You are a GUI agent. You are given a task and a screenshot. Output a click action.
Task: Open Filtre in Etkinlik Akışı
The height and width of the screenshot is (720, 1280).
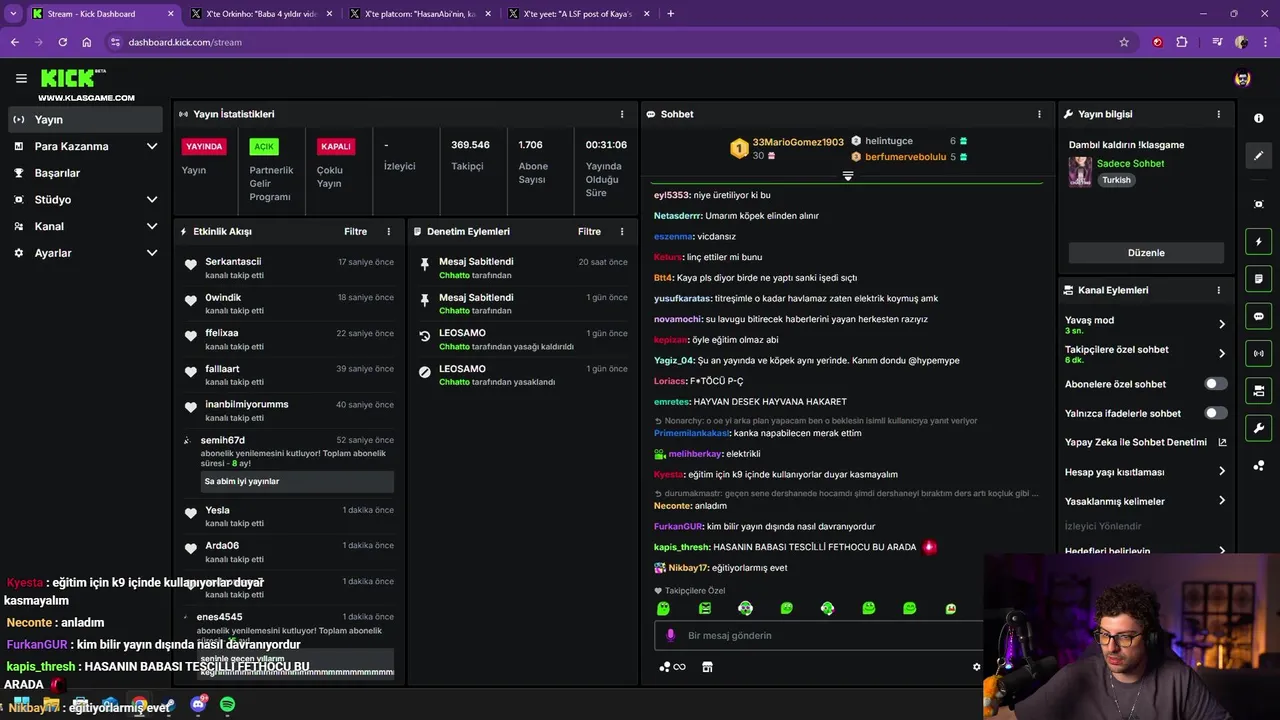coord(356,231)
